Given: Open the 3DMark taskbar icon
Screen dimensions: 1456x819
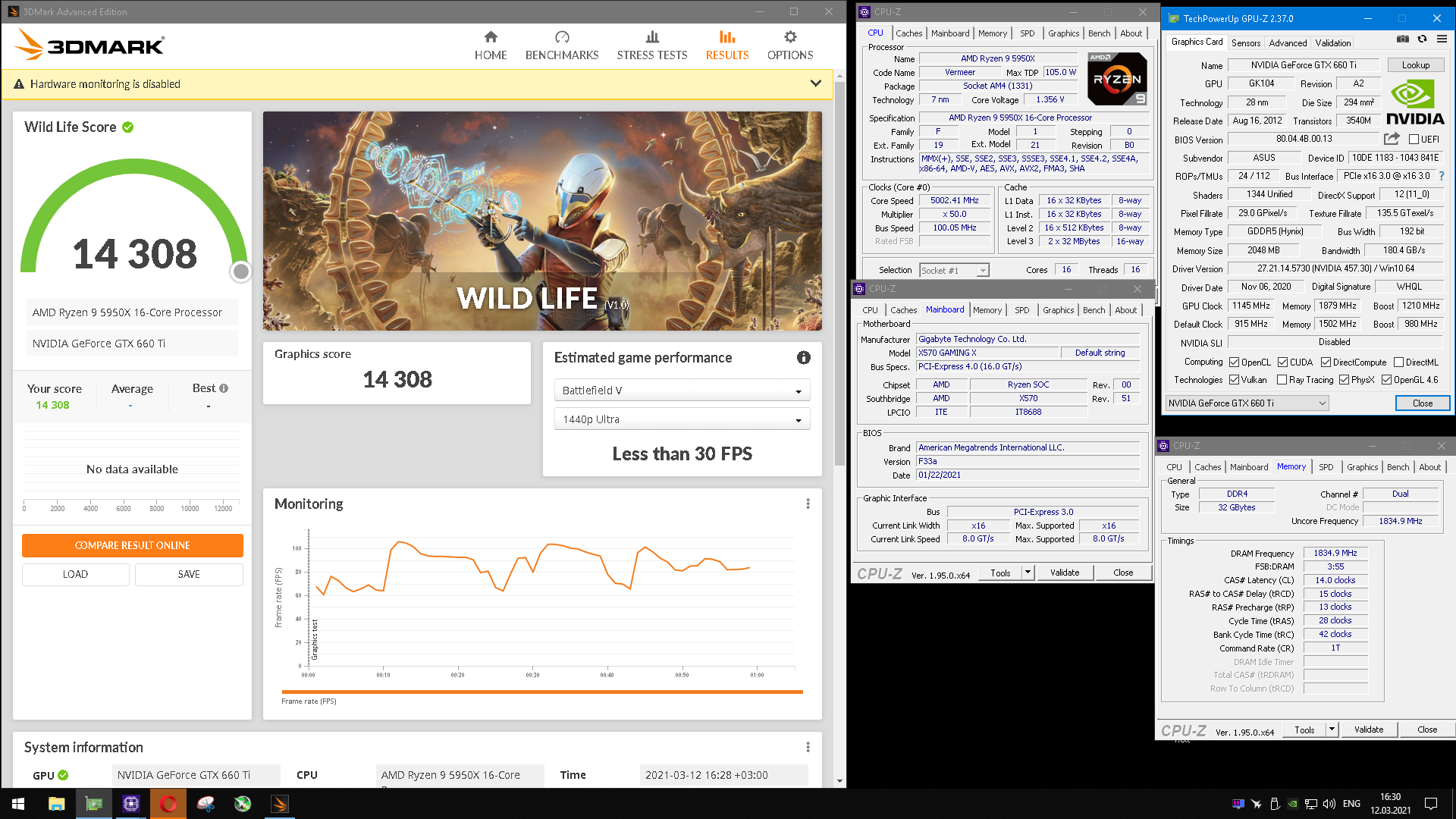Looking at the screenshot, I should point(280,804).
